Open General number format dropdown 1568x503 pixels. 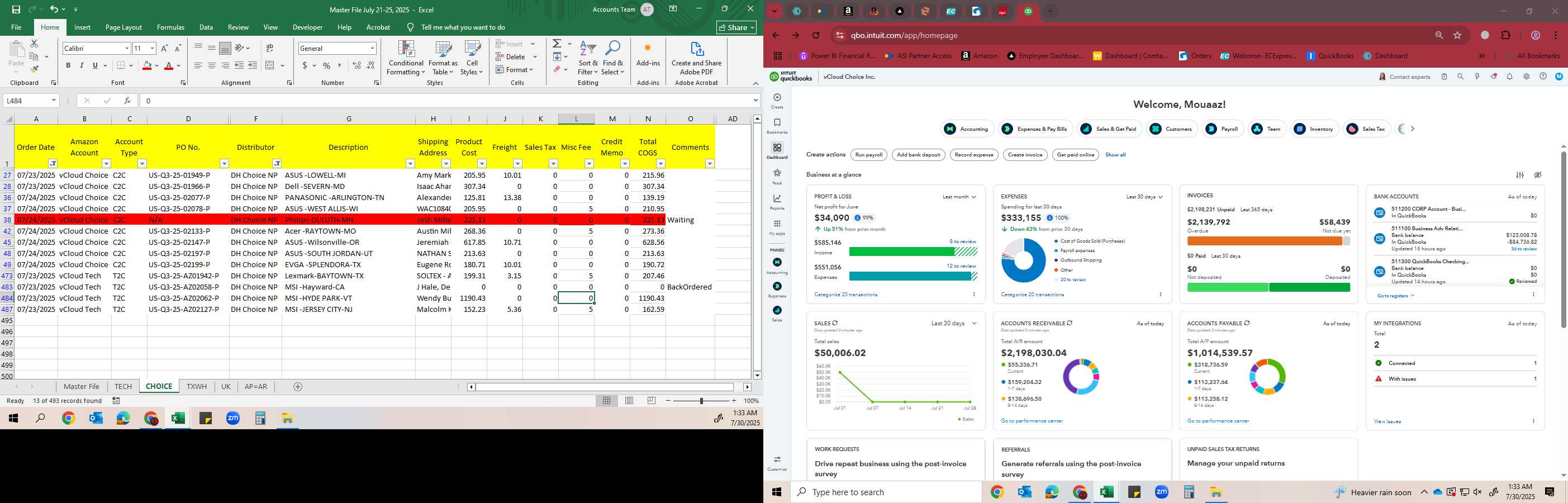click(372, 48)
